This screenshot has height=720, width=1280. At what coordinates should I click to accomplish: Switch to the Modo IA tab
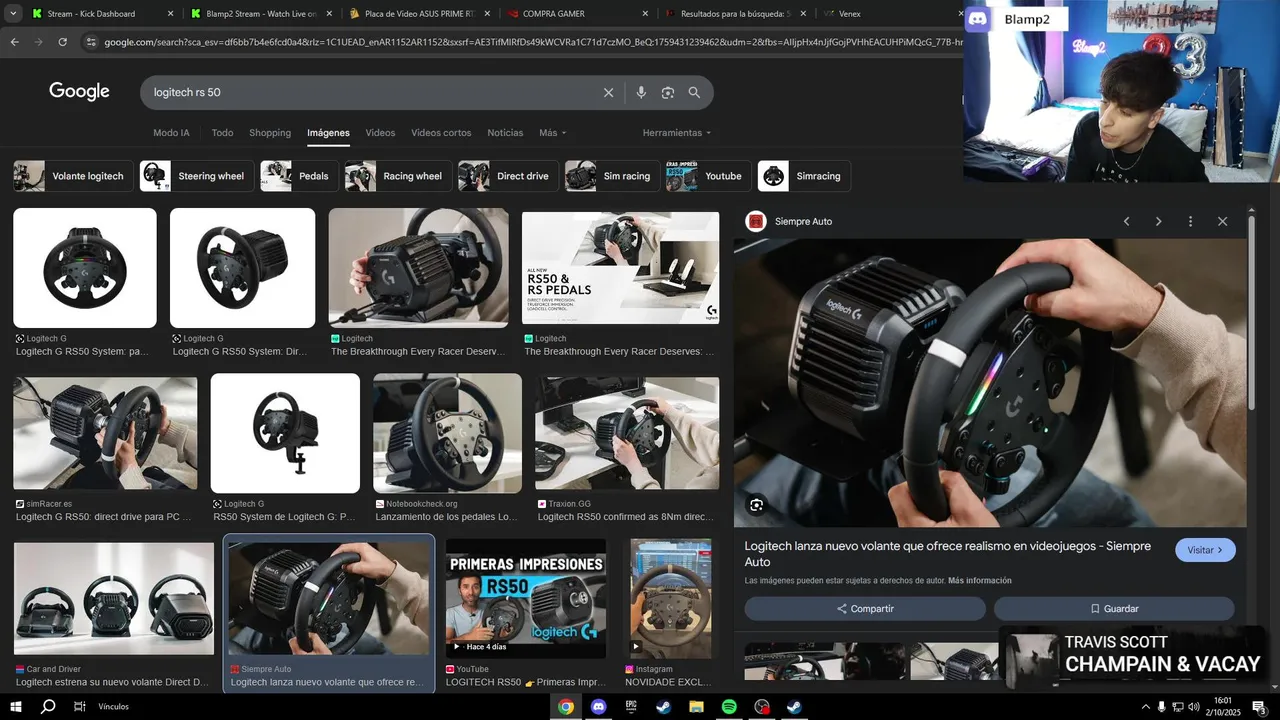coord(171,132)
